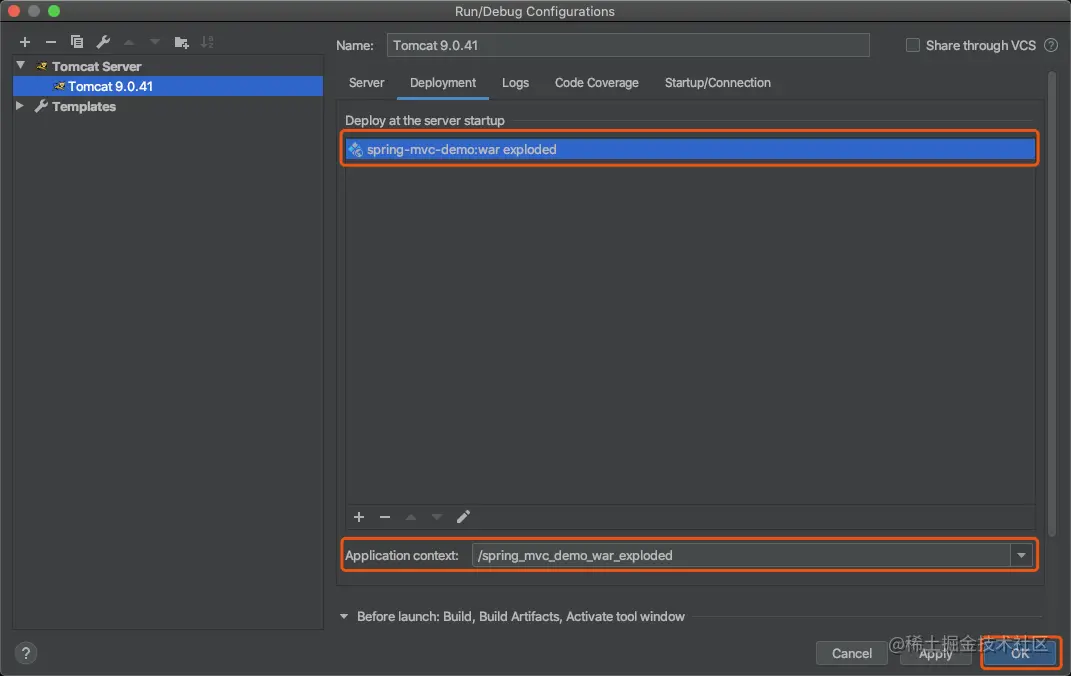
Task: Move configuration up in sidebar toolbar
Action: (x=129, y=42)
